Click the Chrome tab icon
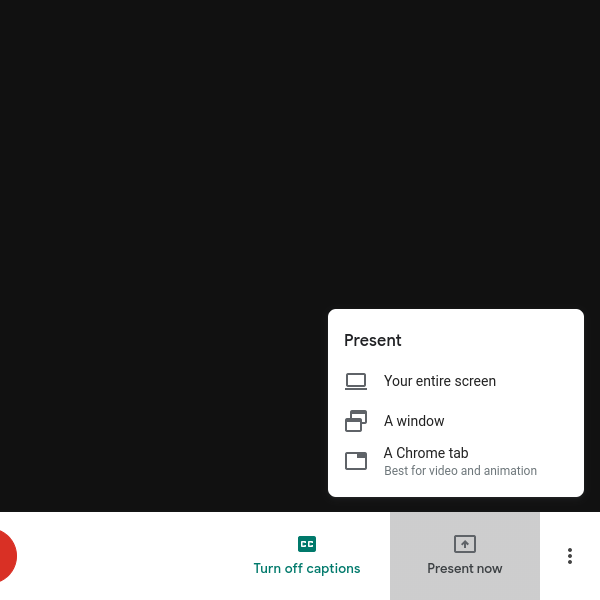This screenshot has width=600, height=600. point(355,461)
